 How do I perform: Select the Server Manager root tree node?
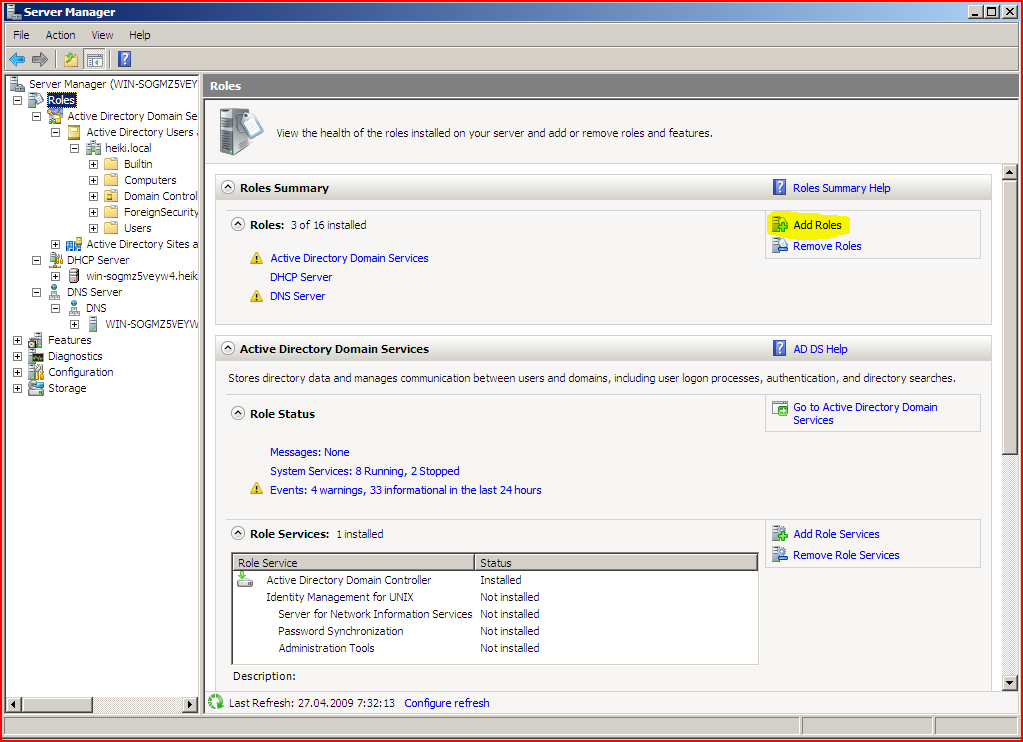pyautogui.click(x=113, y=84)
